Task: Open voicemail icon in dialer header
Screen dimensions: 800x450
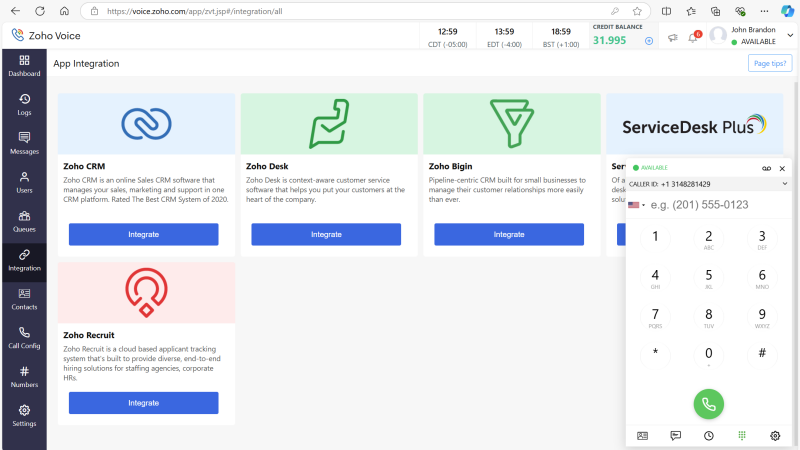Action: 766,169
